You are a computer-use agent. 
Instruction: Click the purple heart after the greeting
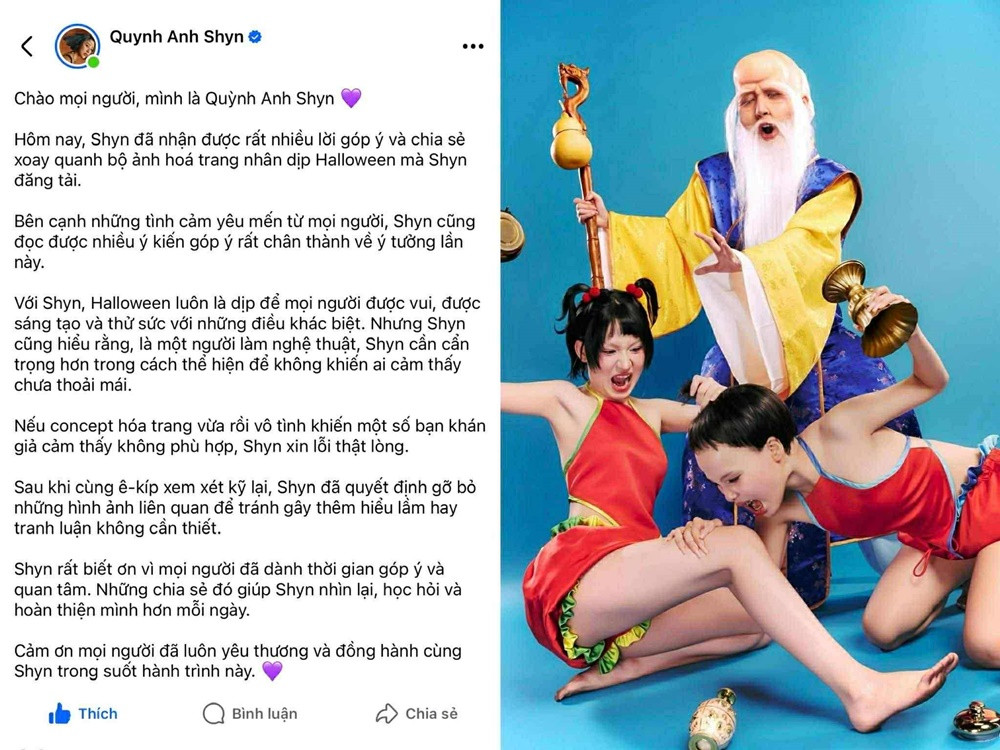351,98
